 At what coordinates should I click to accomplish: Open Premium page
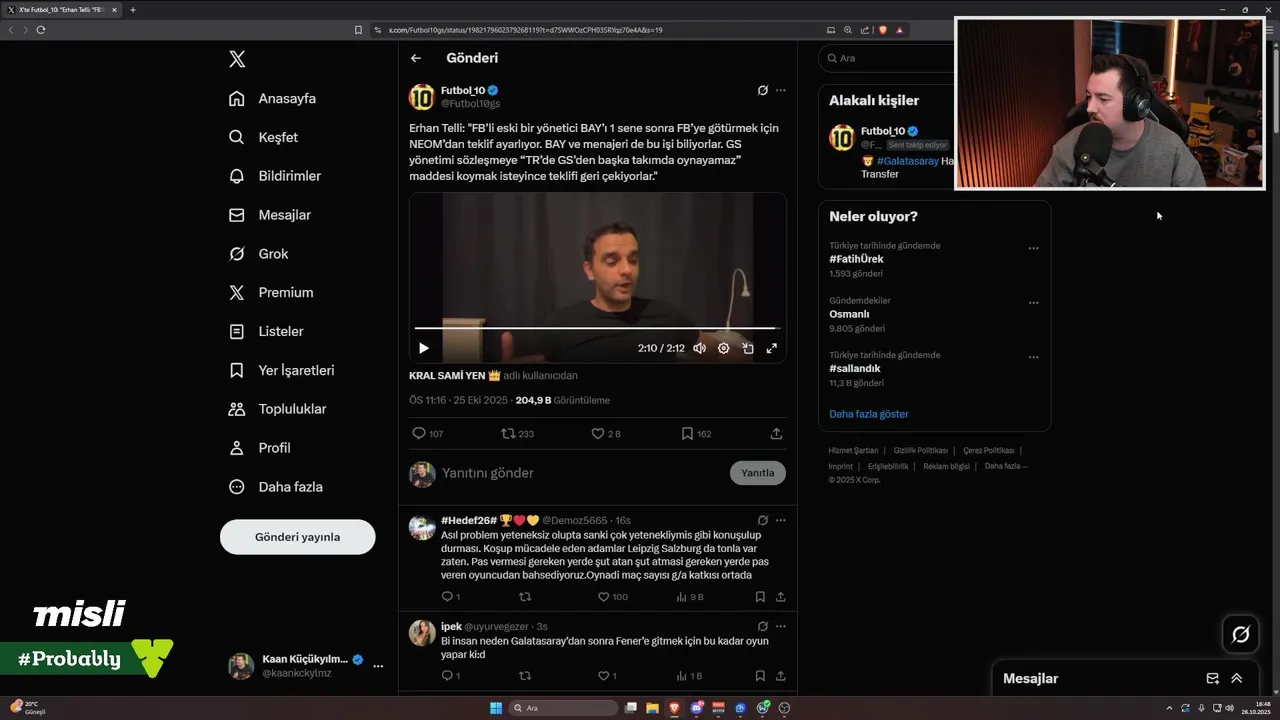point(270,292)
